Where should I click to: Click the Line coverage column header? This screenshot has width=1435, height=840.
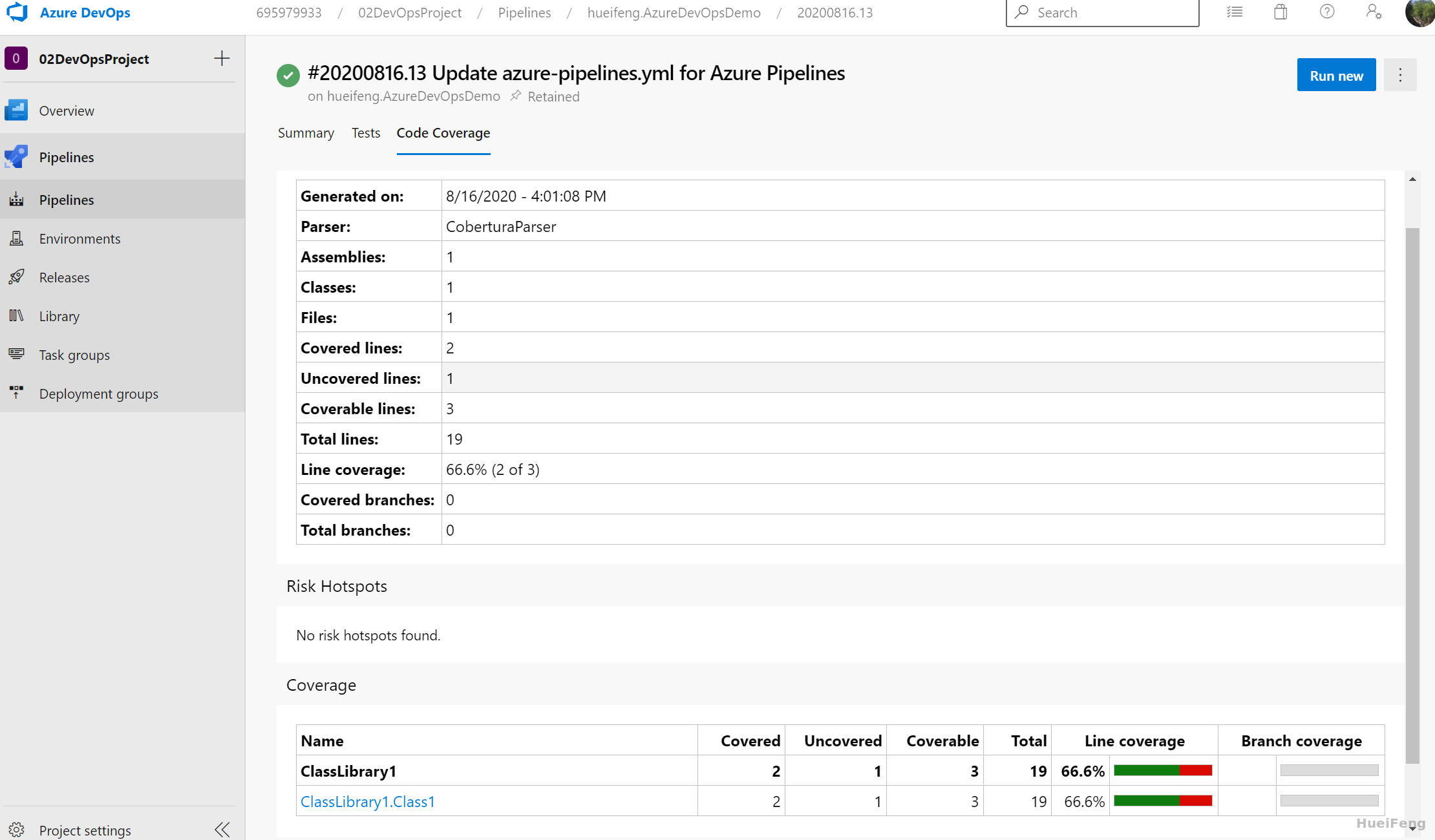1134,740
